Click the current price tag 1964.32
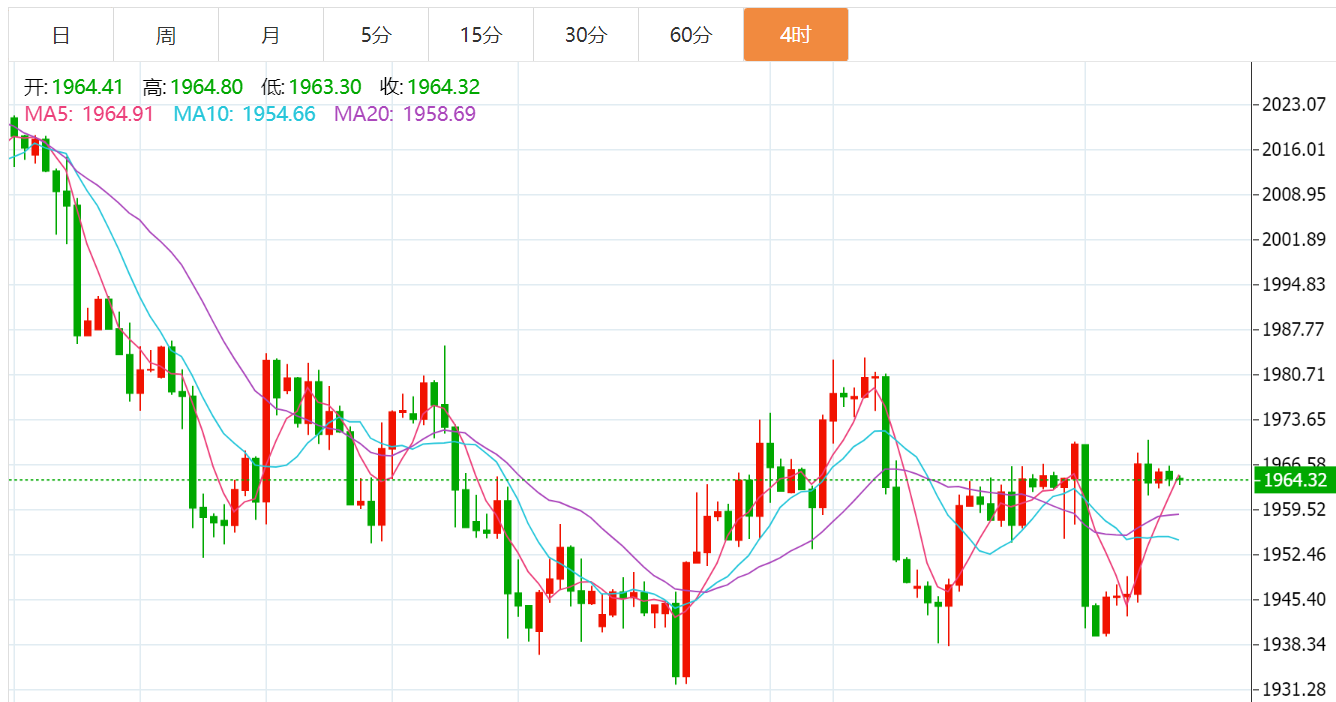 pyautogui.click(x=1294, y=480)
